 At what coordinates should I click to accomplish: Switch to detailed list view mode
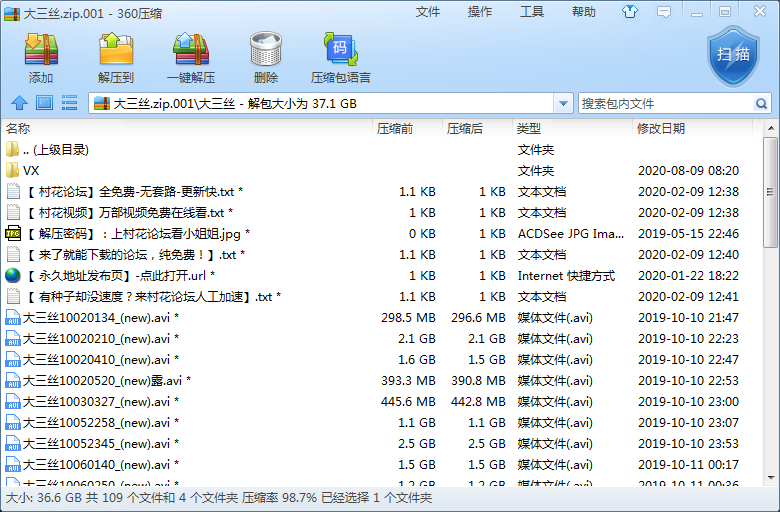[69, 103]
